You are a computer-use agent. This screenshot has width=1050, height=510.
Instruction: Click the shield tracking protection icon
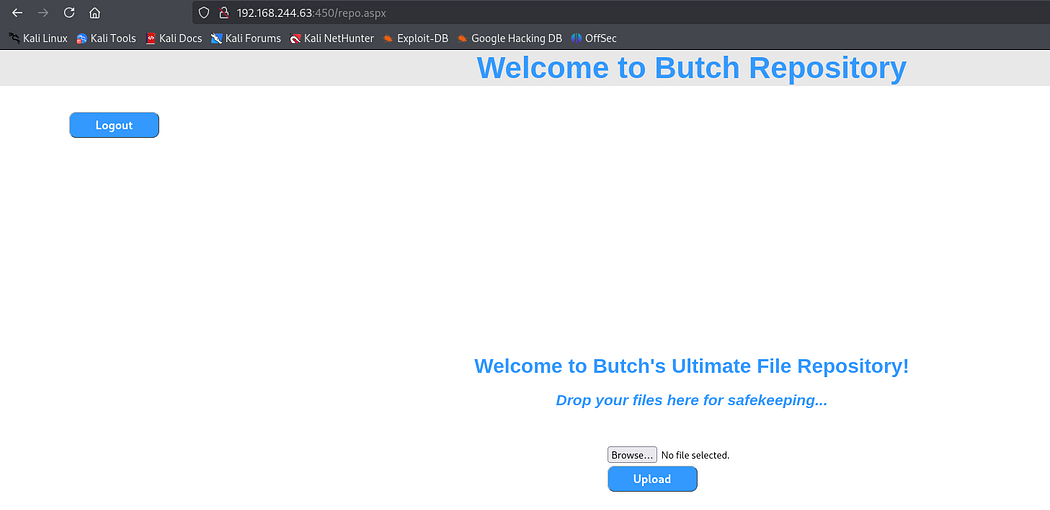[x=204, y=13]
